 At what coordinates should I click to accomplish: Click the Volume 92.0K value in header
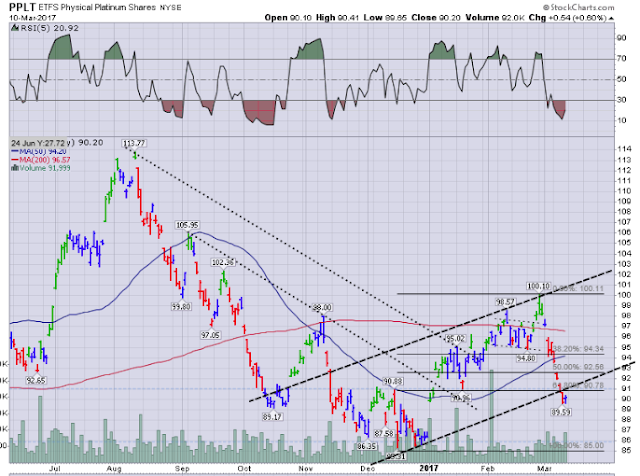tap(495, 18)
